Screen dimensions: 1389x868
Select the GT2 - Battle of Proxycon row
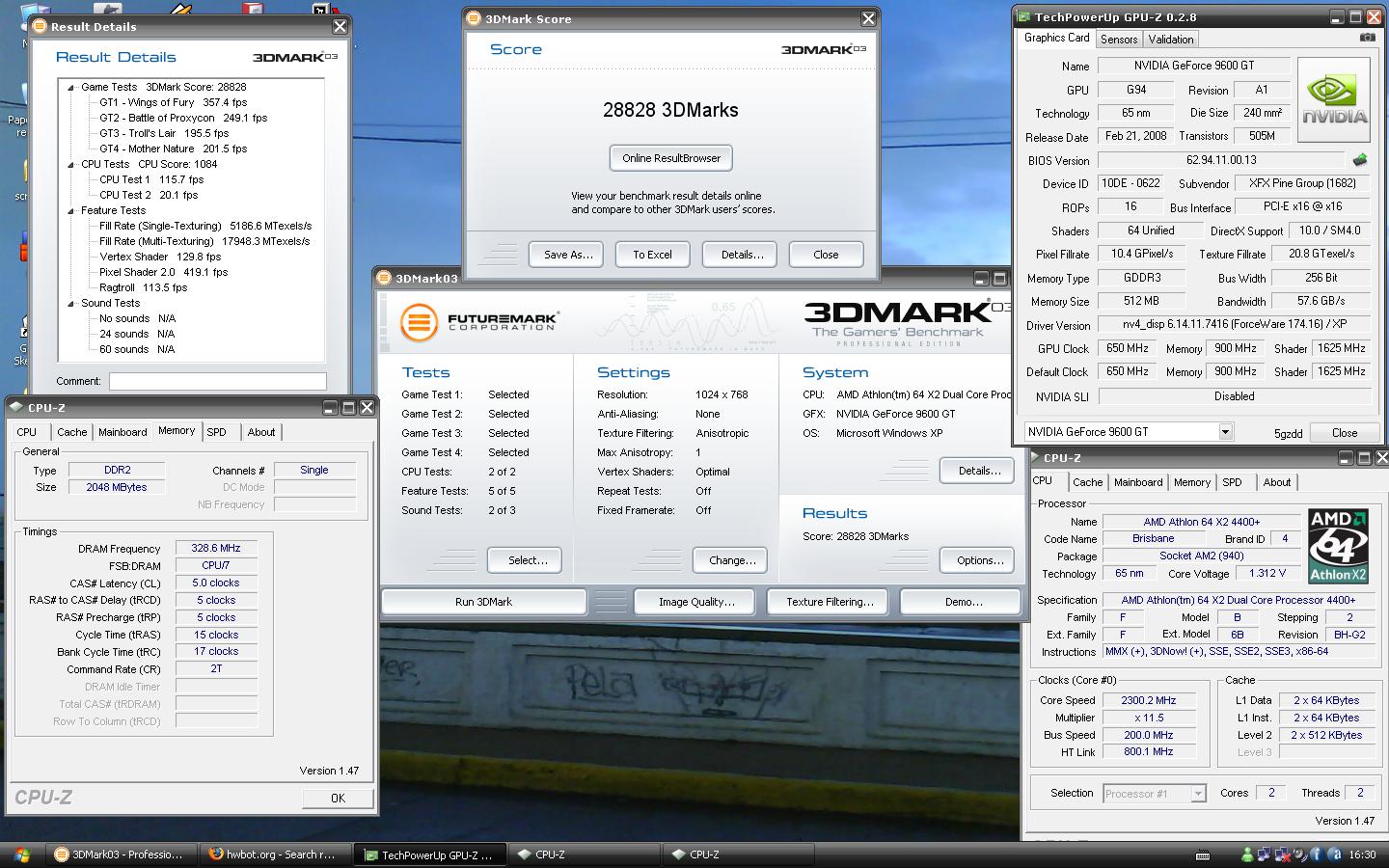click(183, 118)
